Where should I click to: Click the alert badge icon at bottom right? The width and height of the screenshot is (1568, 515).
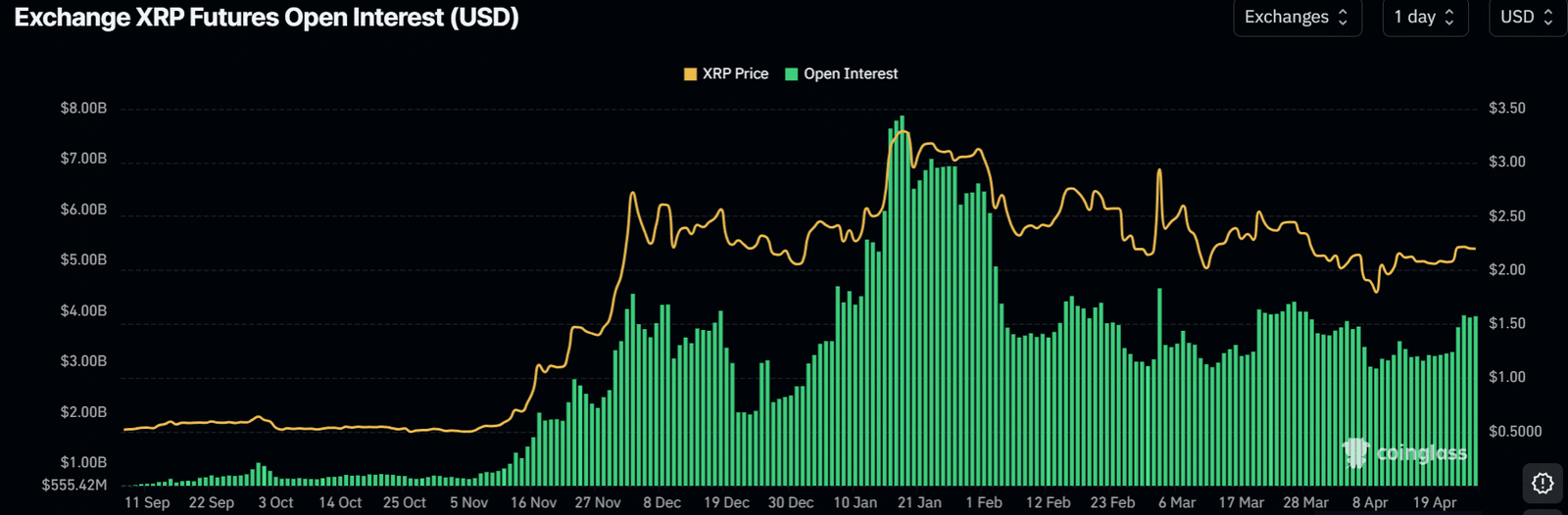1543,483
